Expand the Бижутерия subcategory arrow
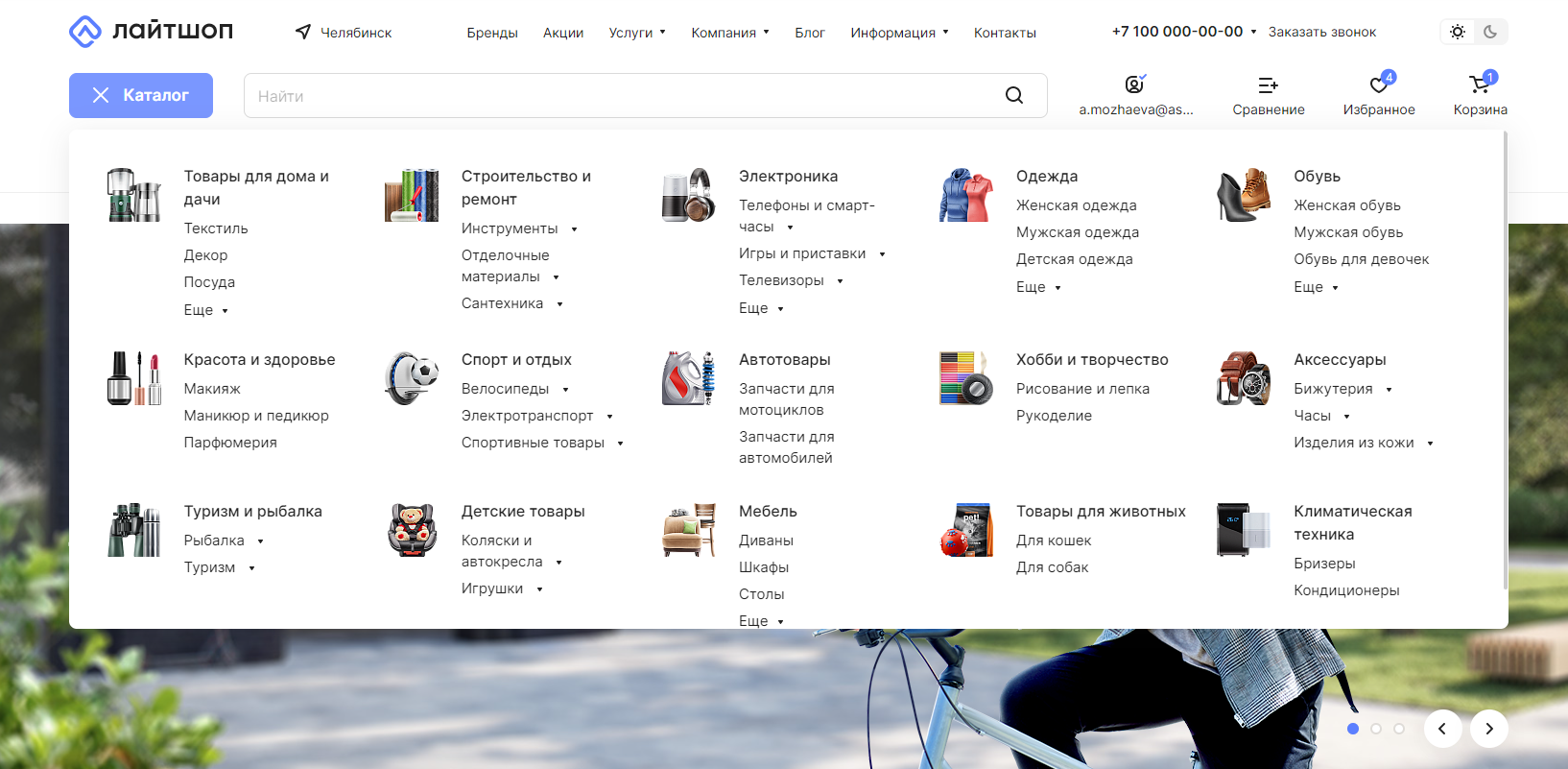1568x769 pixels. [1389, 389]
